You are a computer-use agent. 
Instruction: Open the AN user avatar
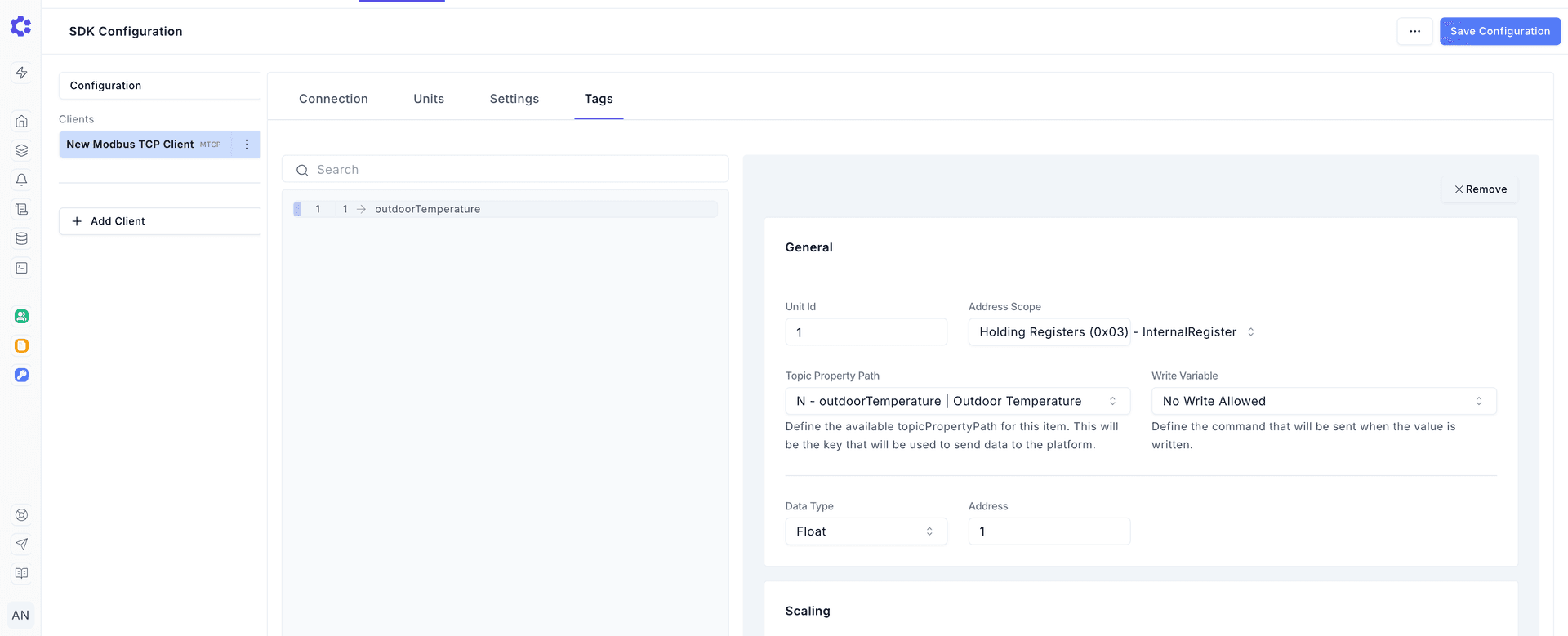pyautogui.click(x=20, y=615)
